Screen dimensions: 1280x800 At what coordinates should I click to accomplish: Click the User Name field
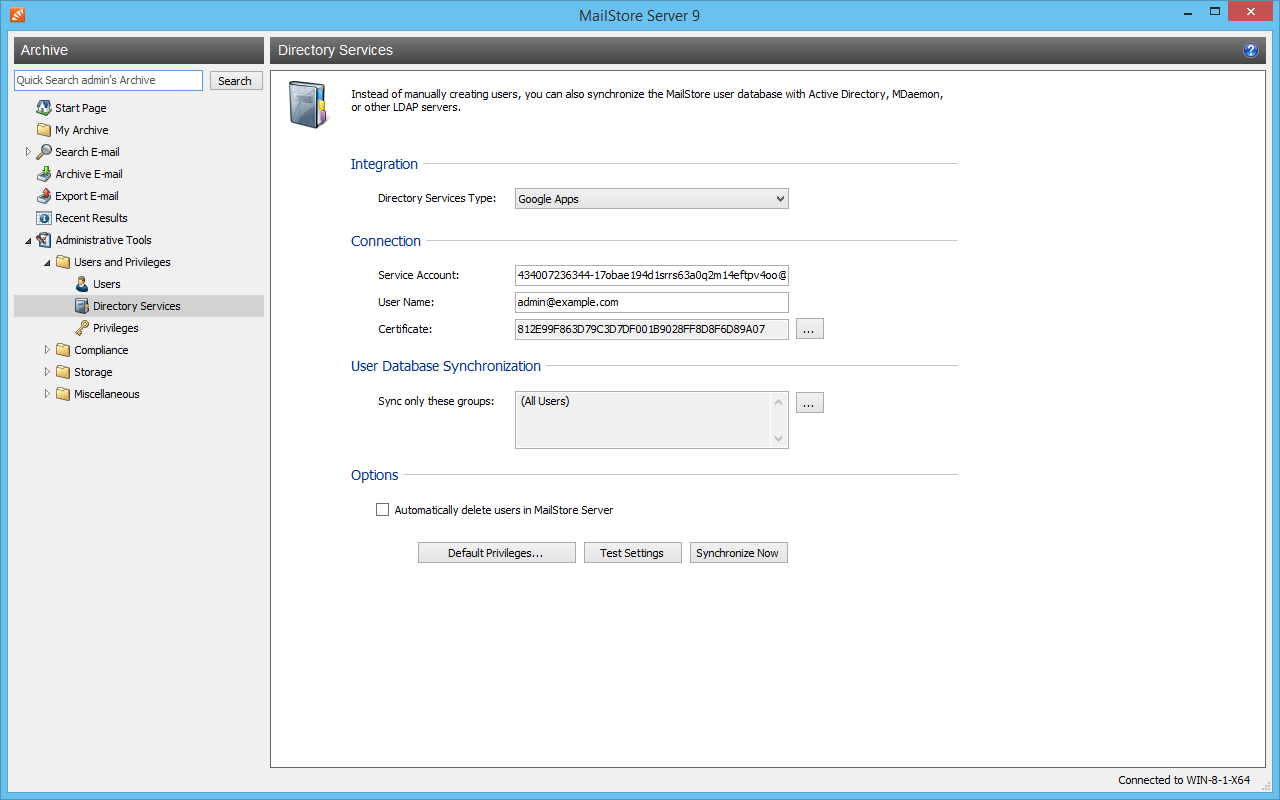pyautogui.click(x=652, y=302)
